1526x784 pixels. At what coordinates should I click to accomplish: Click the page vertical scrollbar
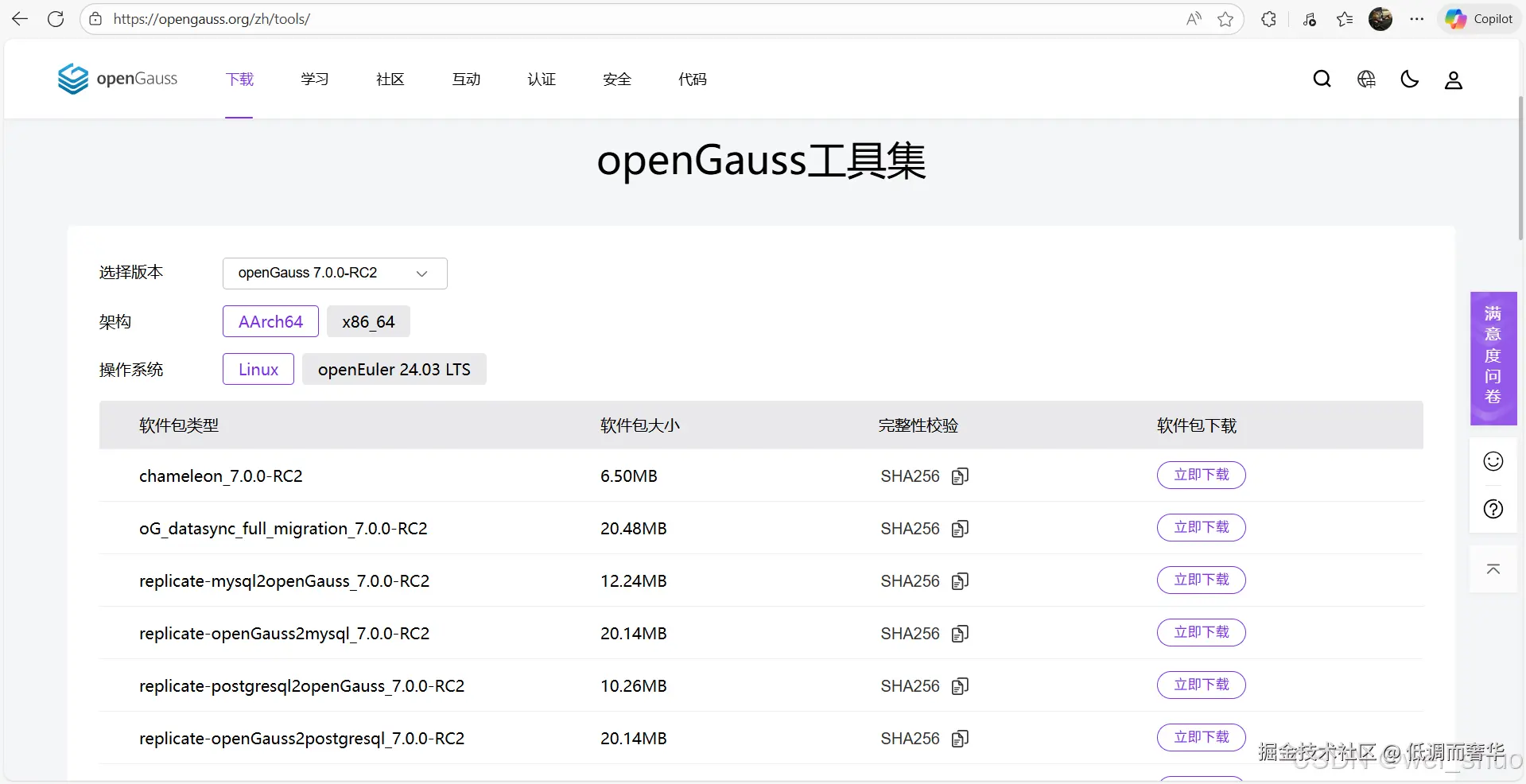(1521, 167)
